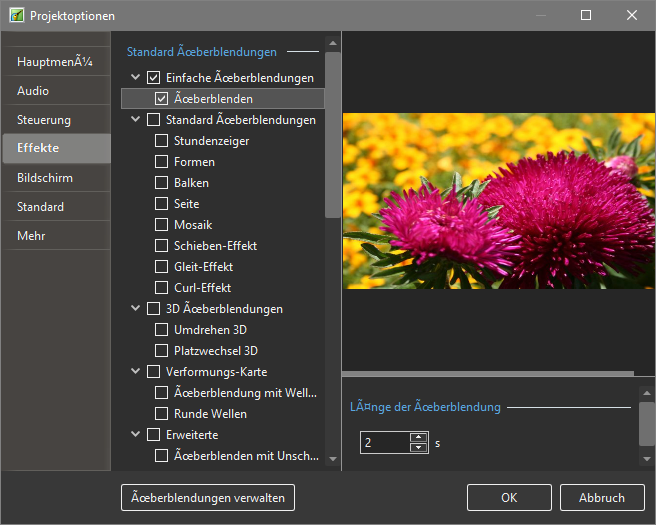Collapse the 3D Überblendungen group
656x525 pixels.
(135, 309)
